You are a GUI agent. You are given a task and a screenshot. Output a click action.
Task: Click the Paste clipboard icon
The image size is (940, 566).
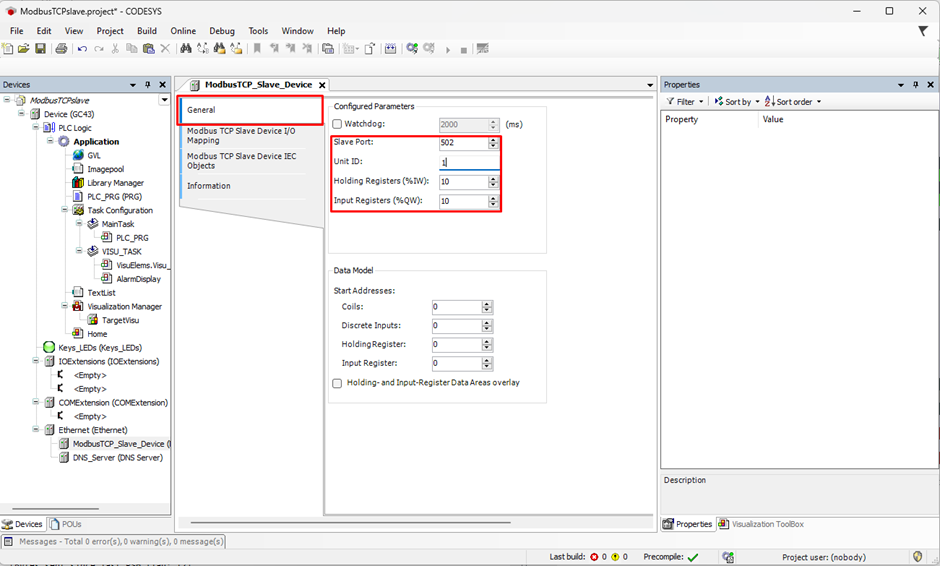pos(149,49)
